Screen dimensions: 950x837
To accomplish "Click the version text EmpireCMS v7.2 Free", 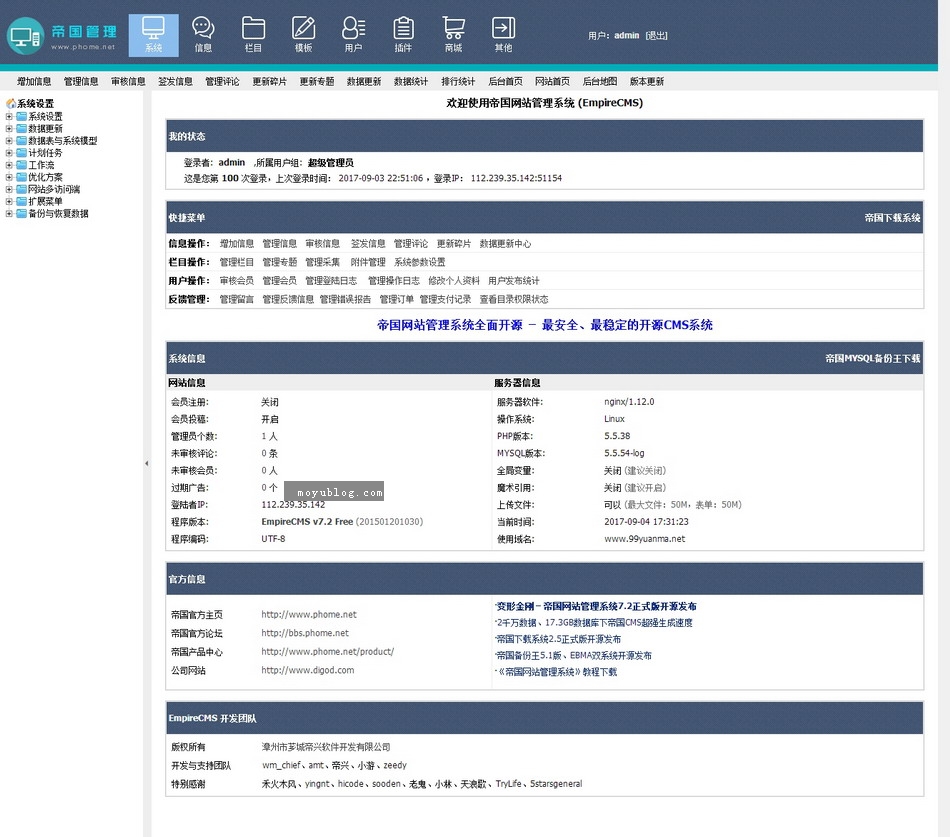I will [307, 521].
